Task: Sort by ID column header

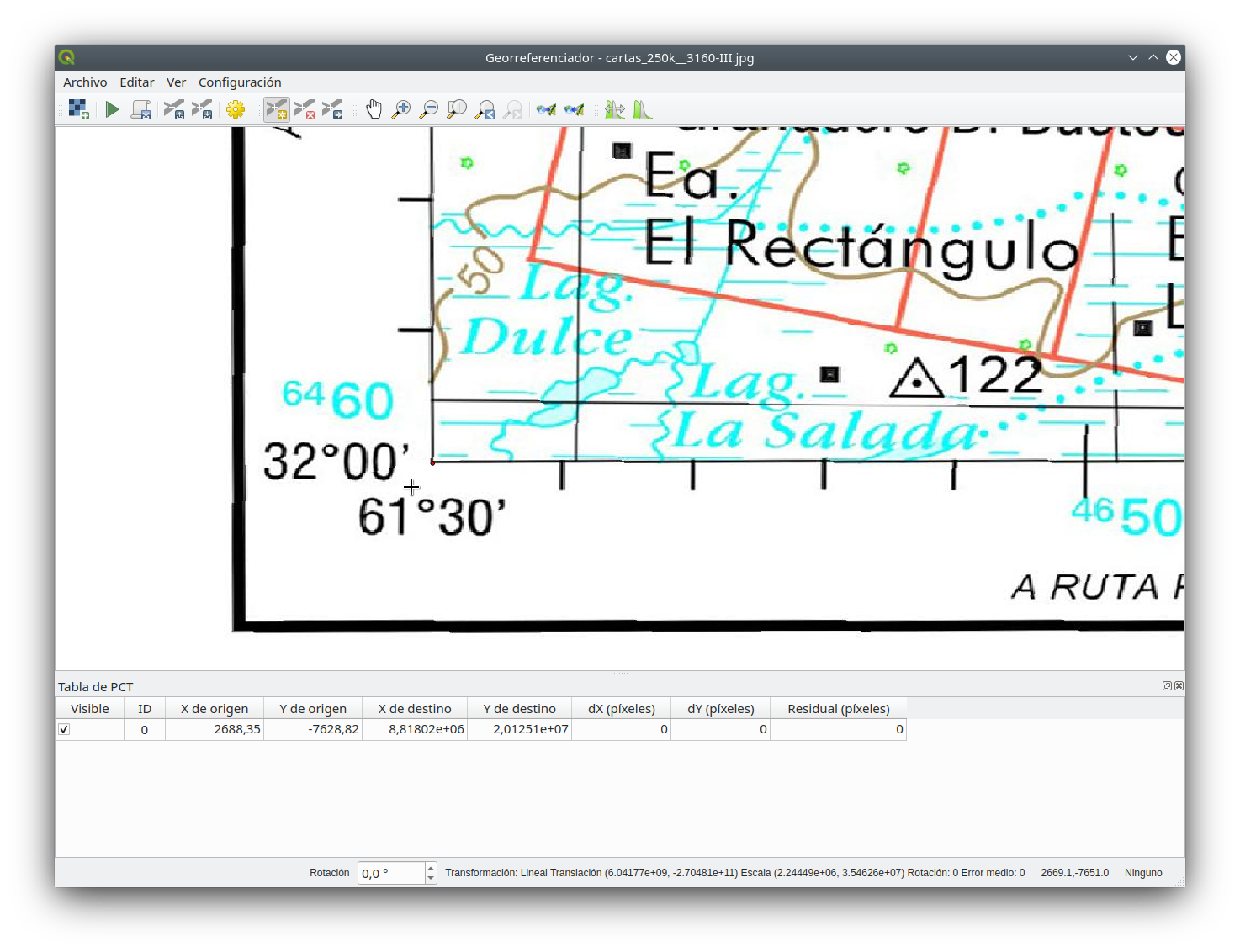Action: (x=145, y=709)
